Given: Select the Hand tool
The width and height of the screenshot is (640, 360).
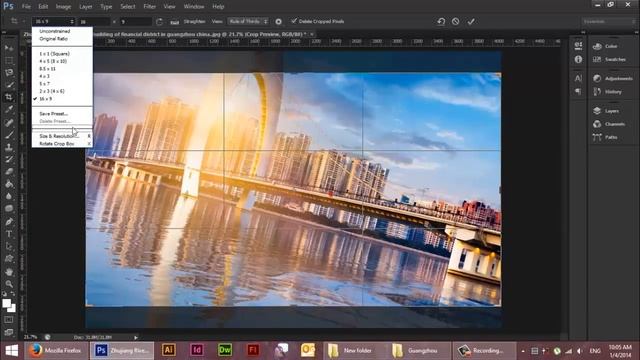Looking at the screenshot, I should click(x=9, y=272).
